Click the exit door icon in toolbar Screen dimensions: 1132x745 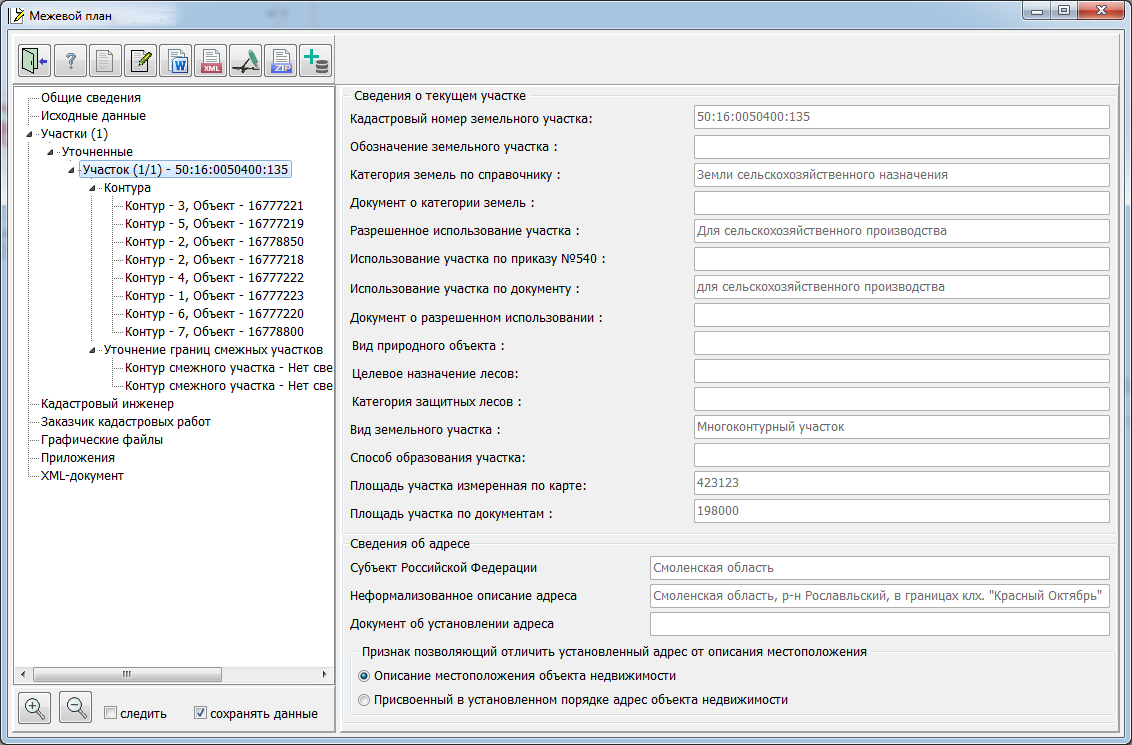click(x=35, y=61)
